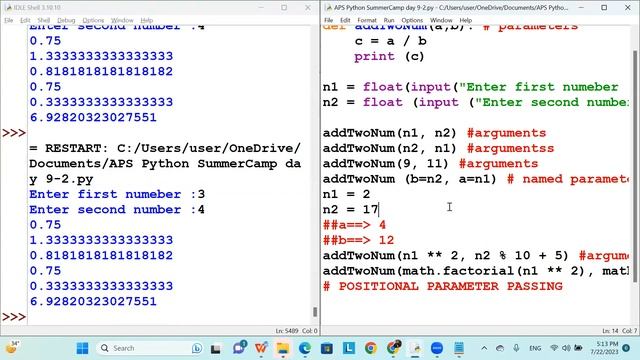Open the battery status tray icon
The image size is (640, 360).
(578, 348)
